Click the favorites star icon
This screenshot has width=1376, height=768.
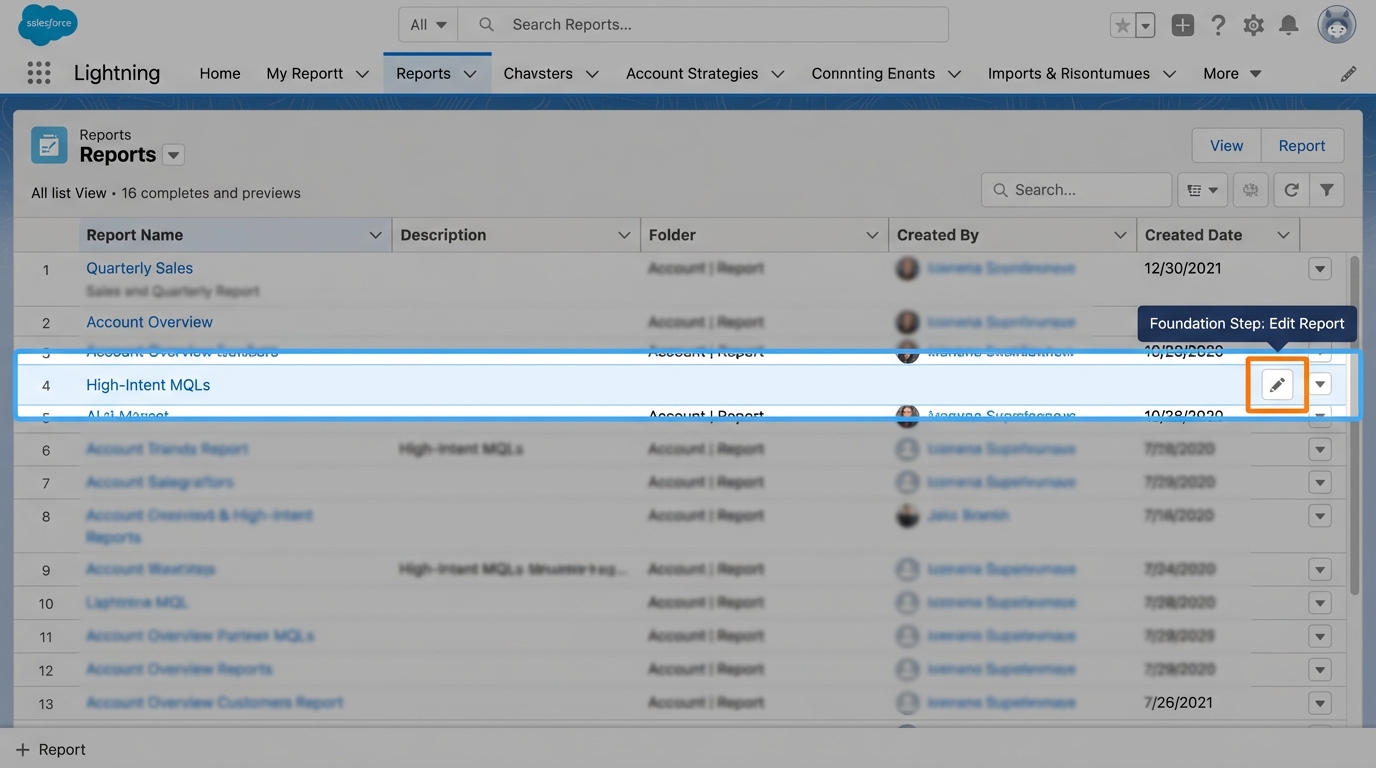pos(1122,24)
